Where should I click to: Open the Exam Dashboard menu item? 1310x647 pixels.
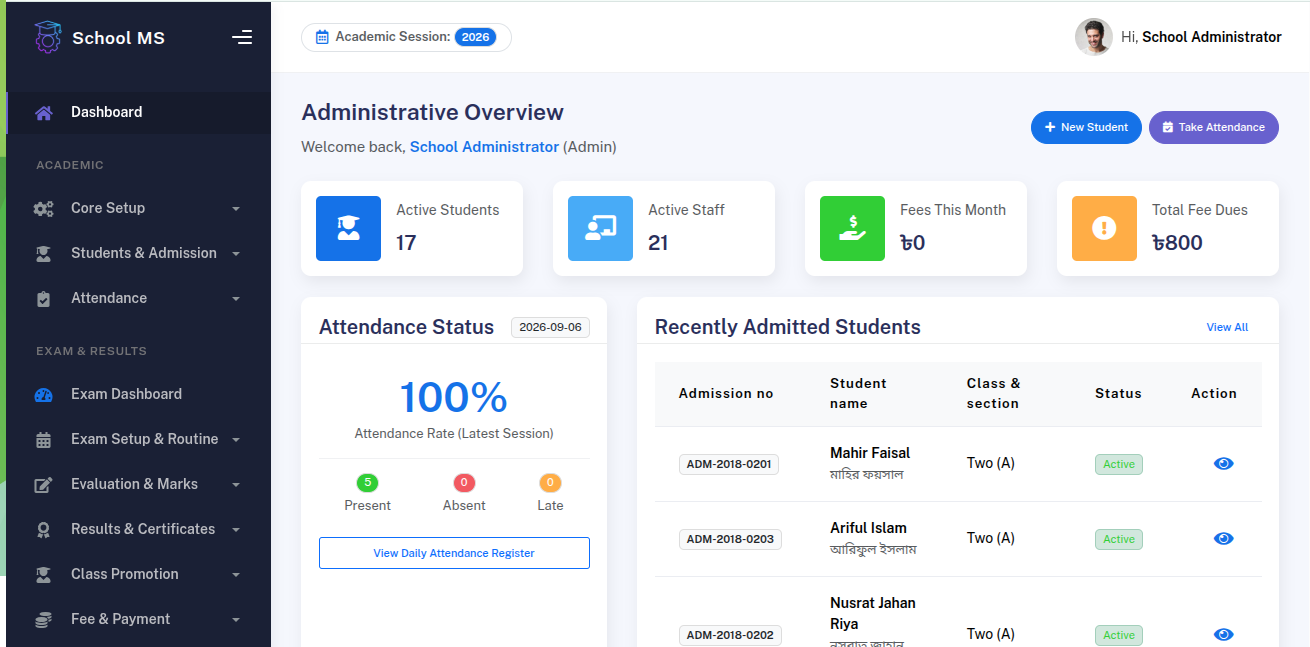click(138, 394)
